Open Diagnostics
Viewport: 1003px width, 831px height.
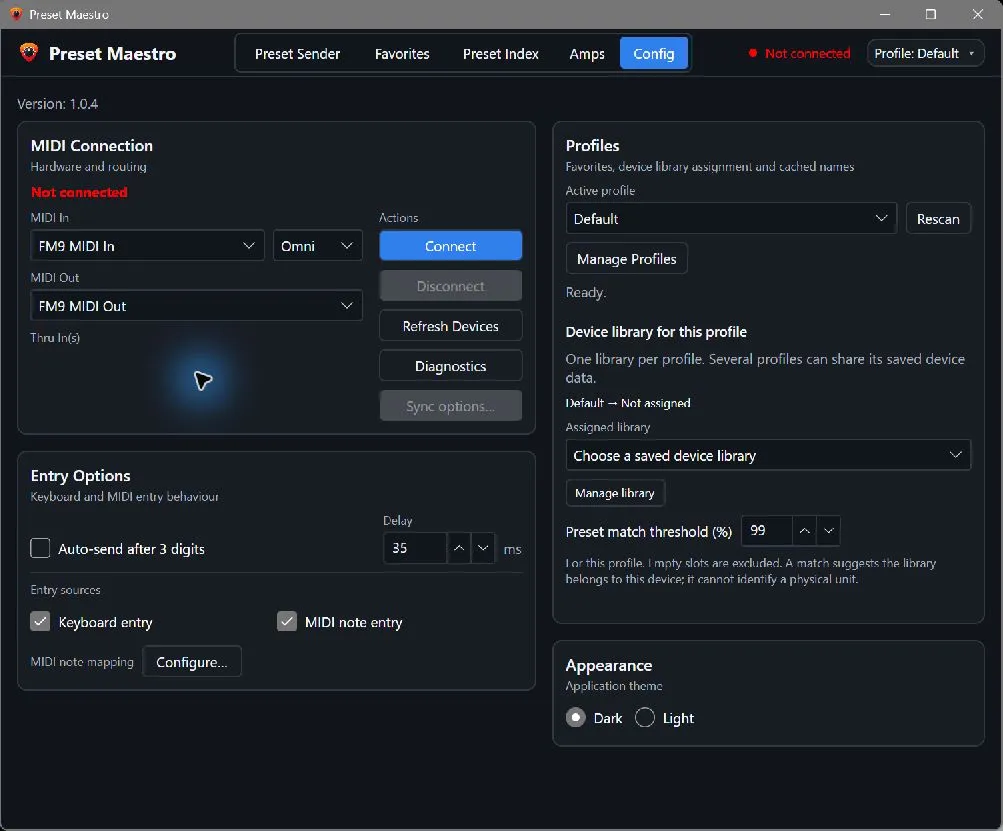point(450,367)
